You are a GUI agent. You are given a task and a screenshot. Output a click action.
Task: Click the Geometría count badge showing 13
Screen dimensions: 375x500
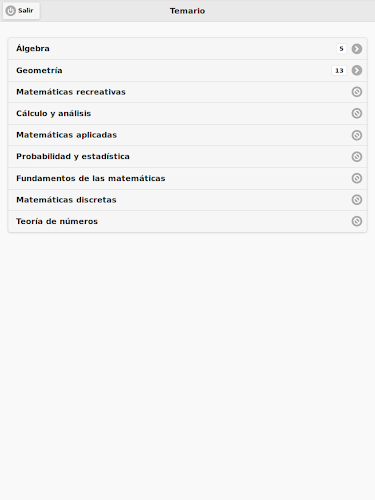click(339, 70)
